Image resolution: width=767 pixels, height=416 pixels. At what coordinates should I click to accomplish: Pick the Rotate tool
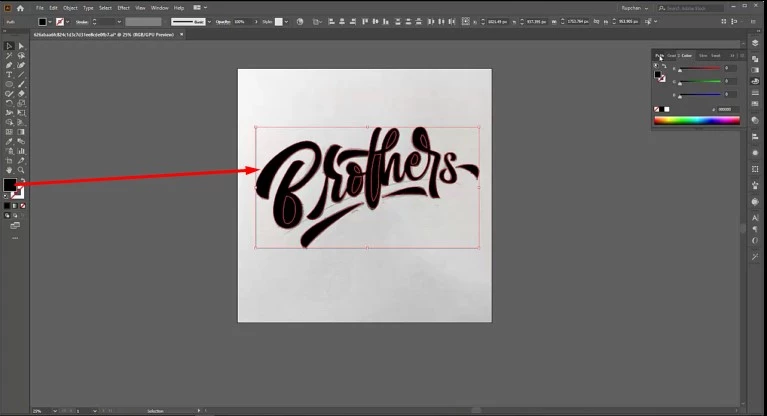[9, 103]
